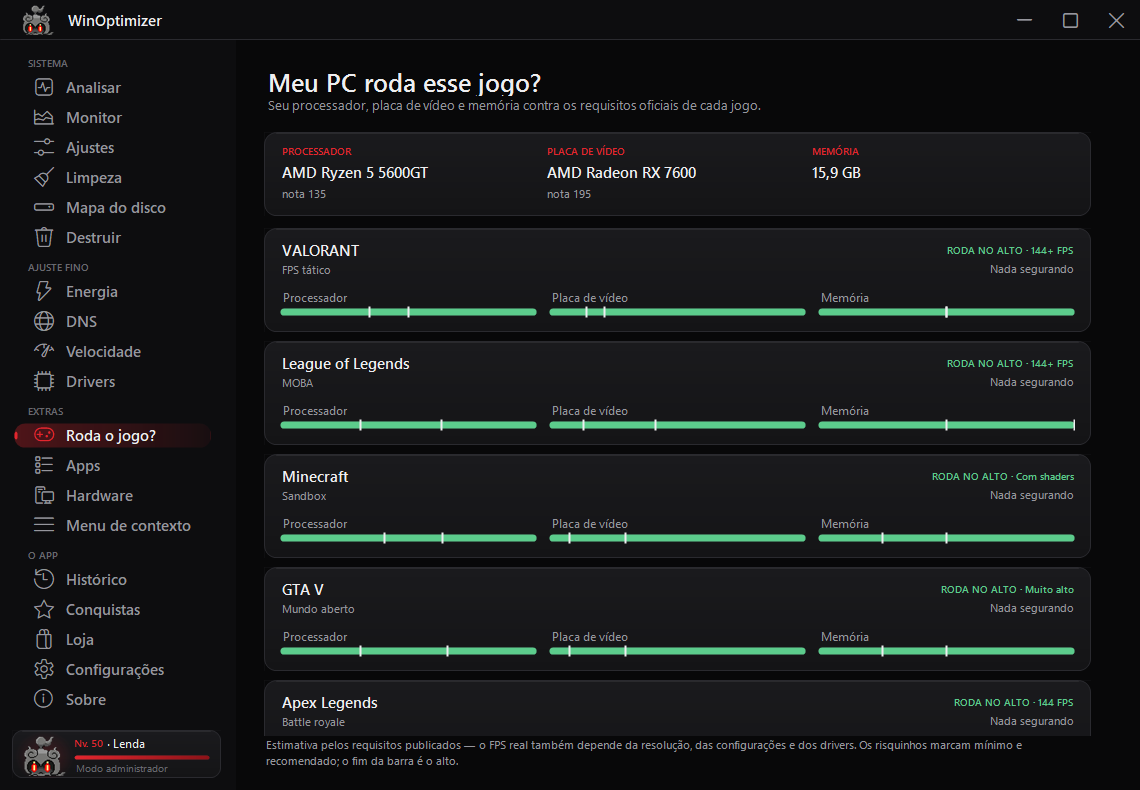Image resolution: width=1140 pixels, height=790 pixels.
Task: Click the Apex Legends title
Action: click(329, 703)
